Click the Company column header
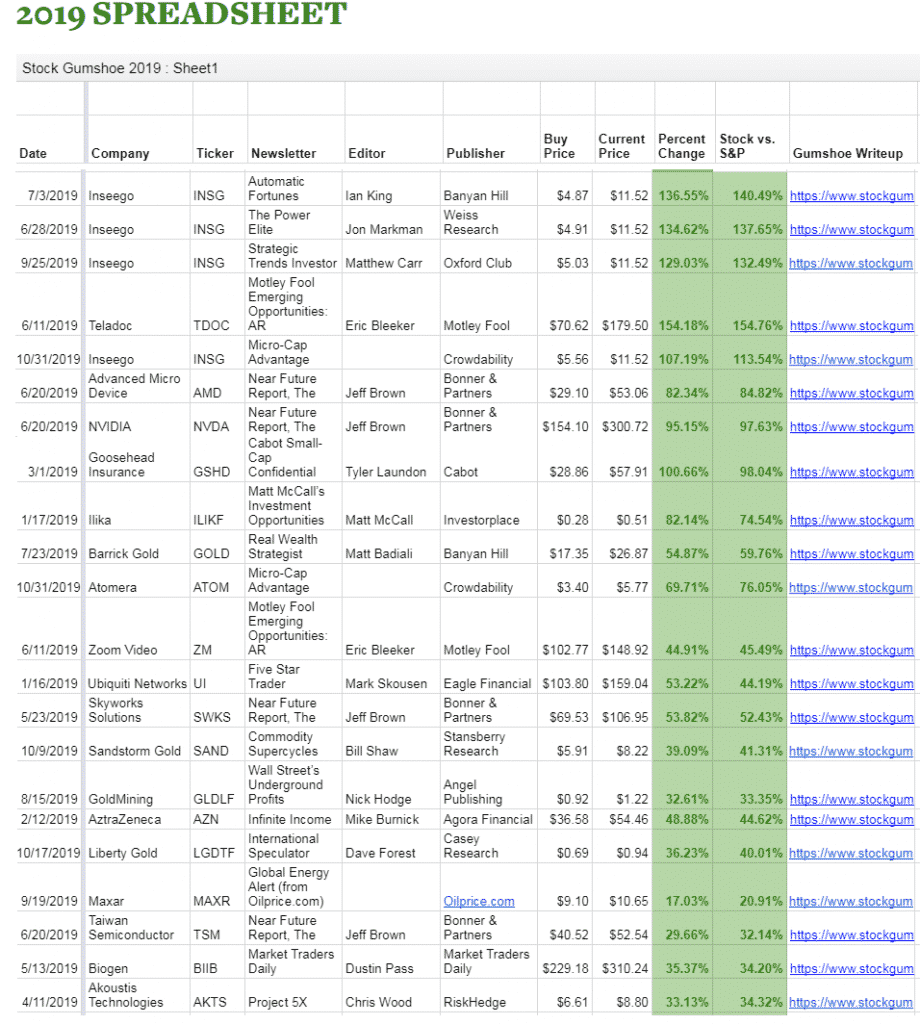Image resolution: width=920 pixels, height=1024 pixels. coord(120,153)
